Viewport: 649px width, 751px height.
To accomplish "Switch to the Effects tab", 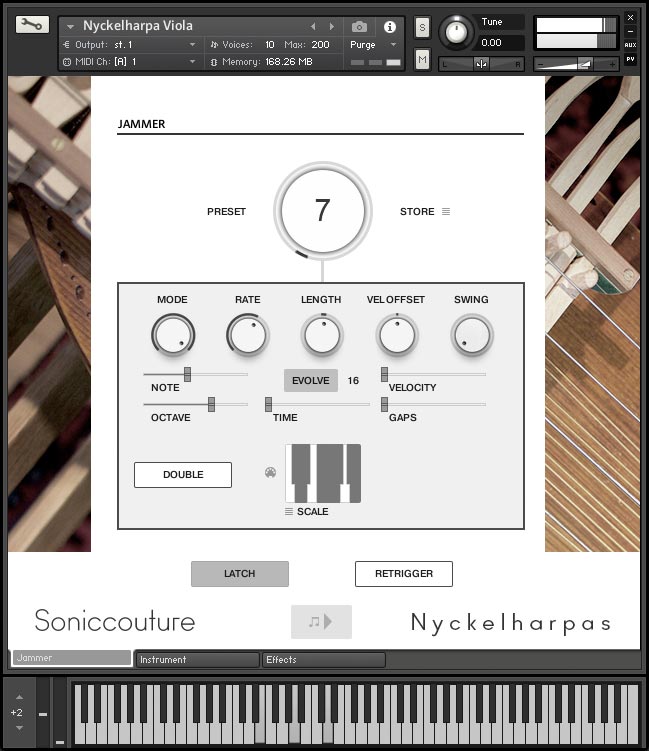I will (x=324, y=660).
